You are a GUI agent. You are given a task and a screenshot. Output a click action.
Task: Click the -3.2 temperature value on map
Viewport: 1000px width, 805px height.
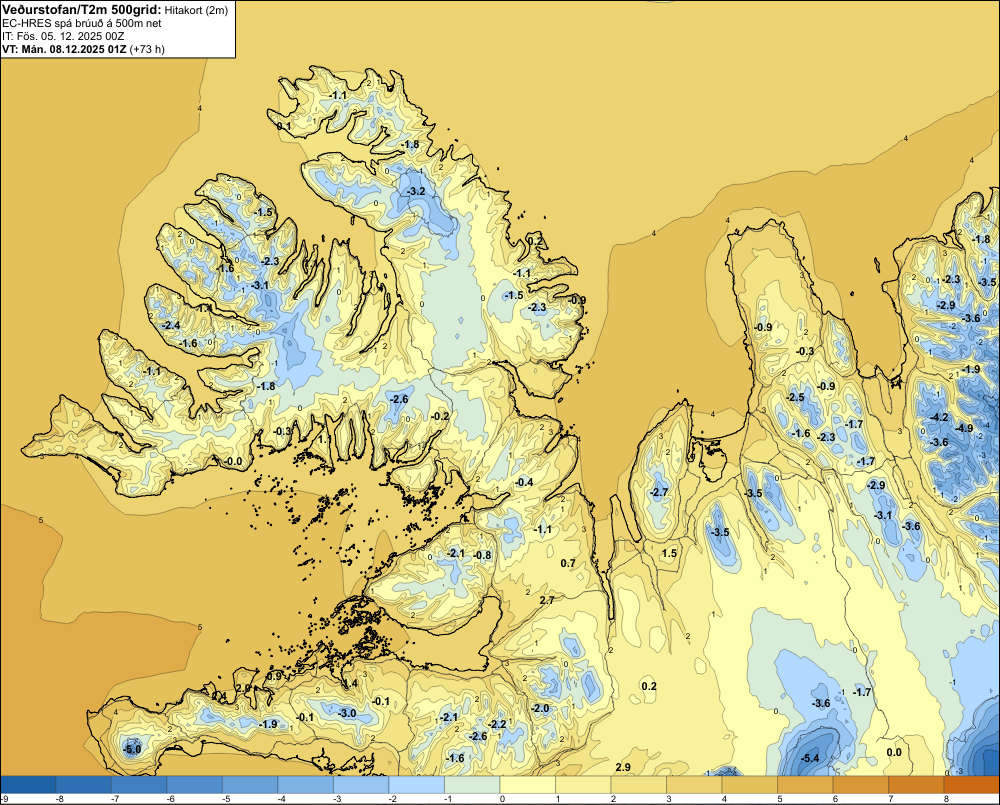point(416,191)
